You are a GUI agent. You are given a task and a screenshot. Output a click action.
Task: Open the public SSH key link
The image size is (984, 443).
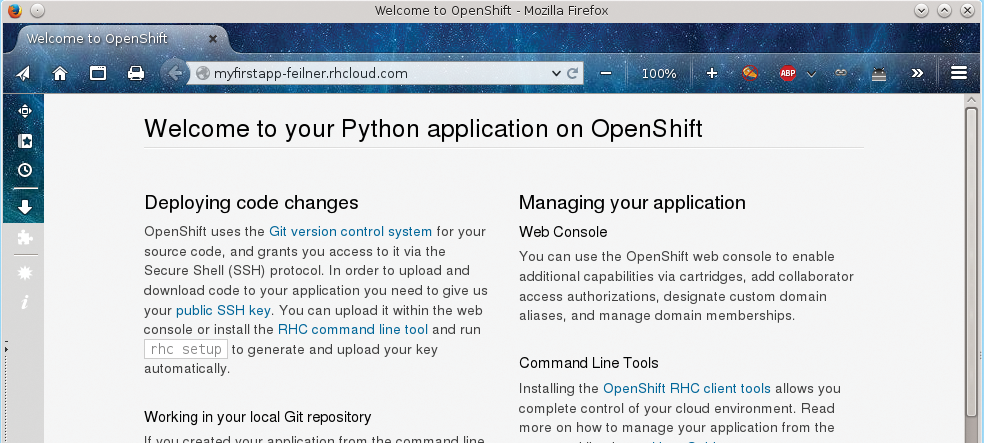click(223, 311)
